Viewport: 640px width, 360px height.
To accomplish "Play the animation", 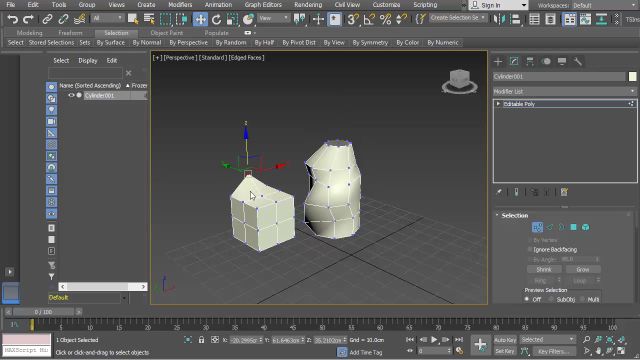I will click(434, 340).
